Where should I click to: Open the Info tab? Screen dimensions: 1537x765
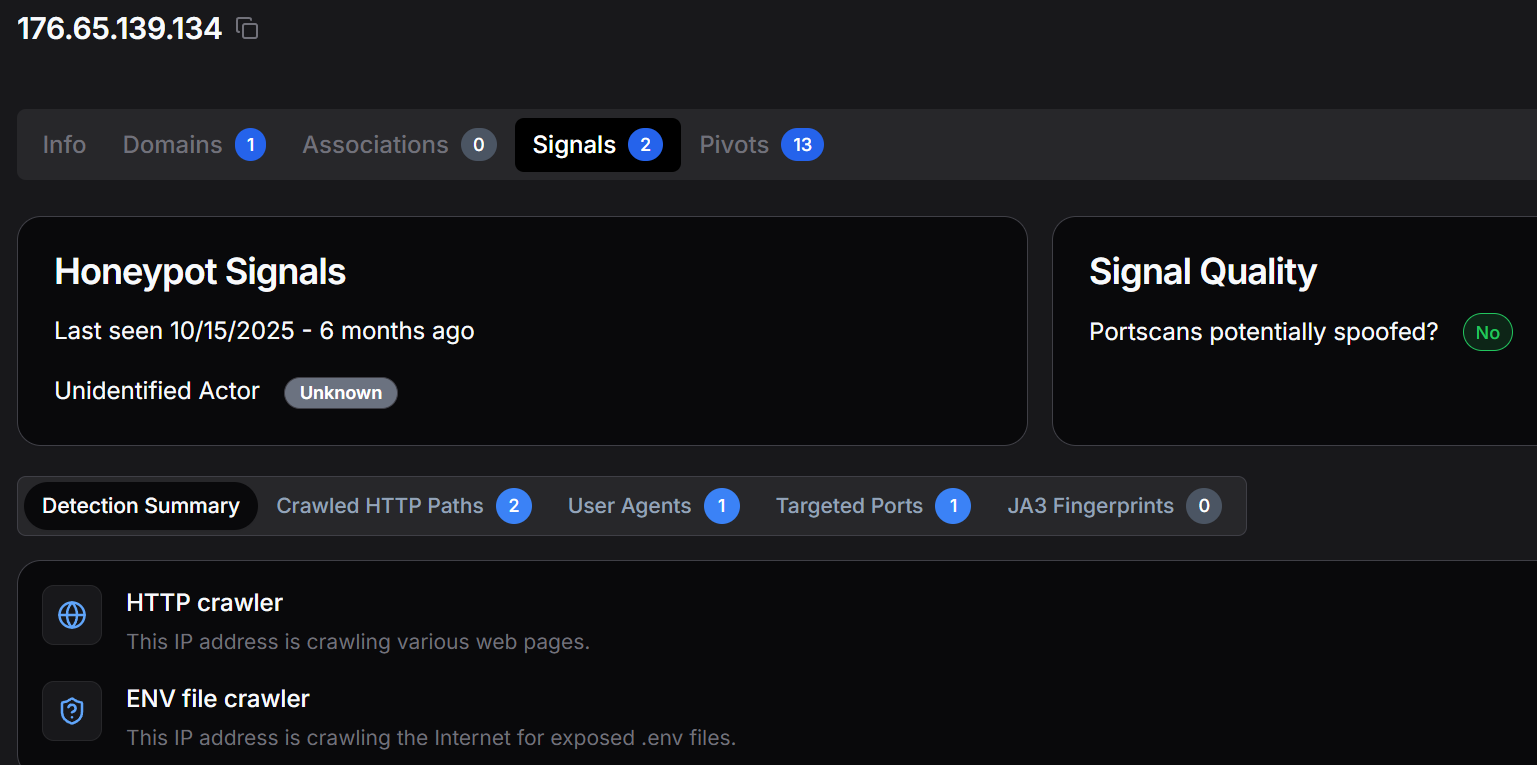[x=64, y=145]
